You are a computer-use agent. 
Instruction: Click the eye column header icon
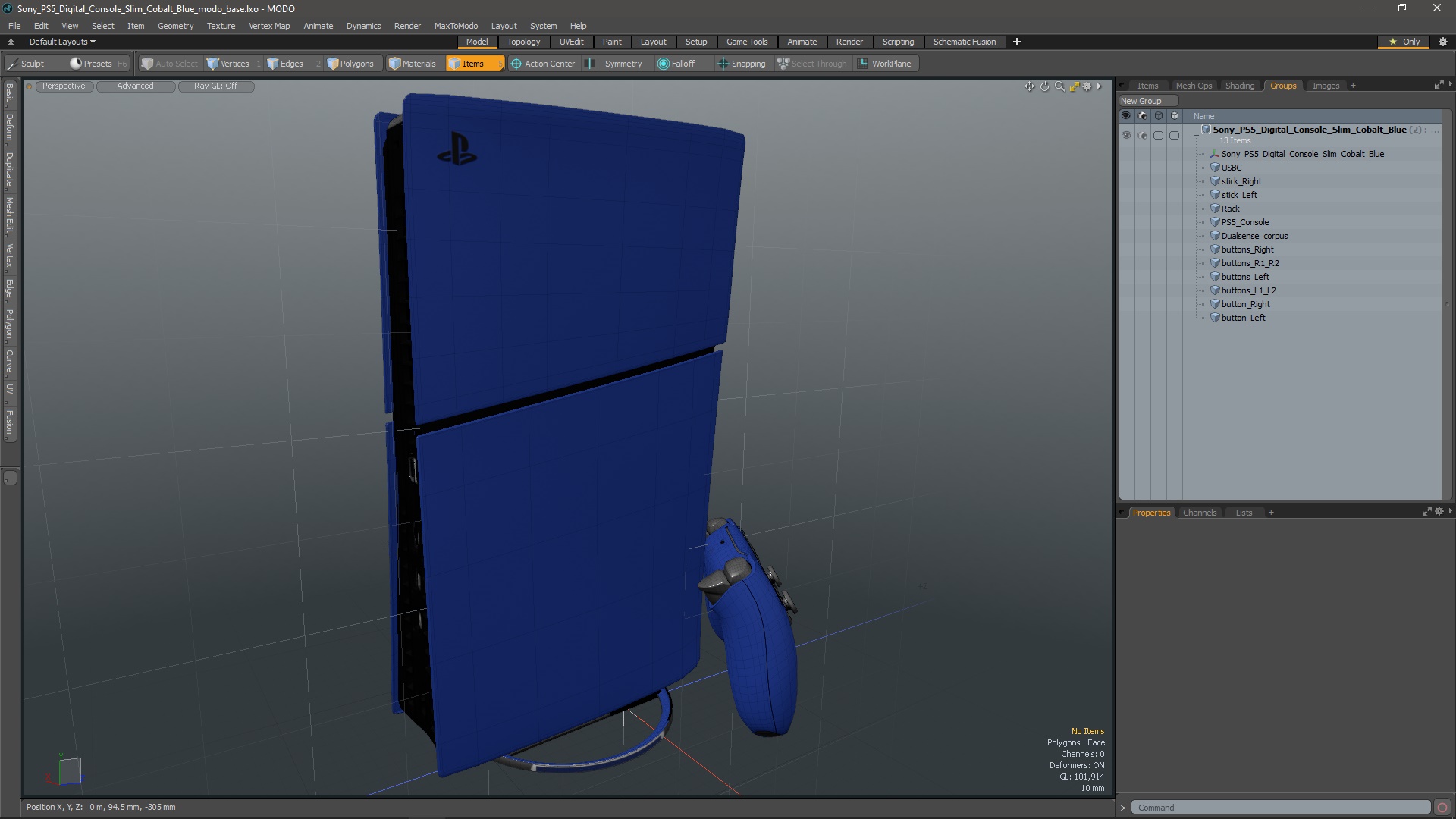[1126, 116]
